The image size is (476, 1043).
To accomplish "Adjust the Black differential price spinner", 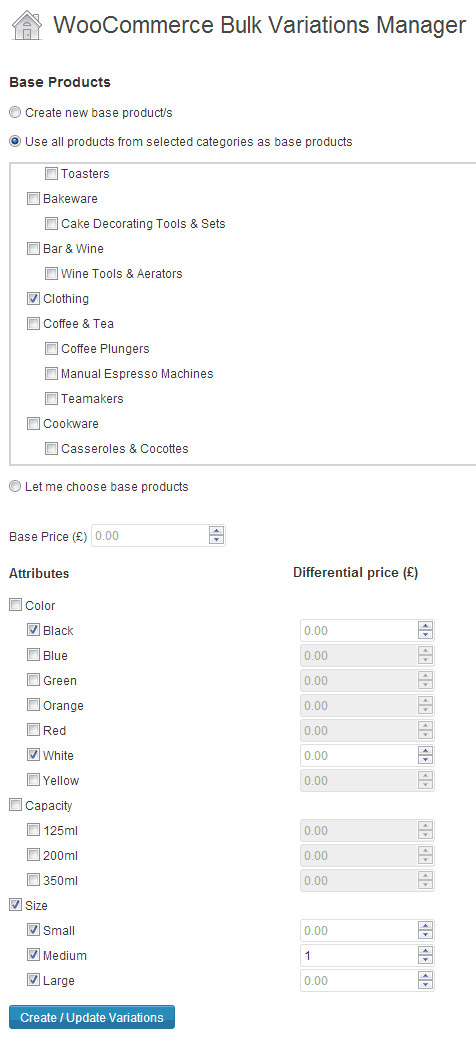I will click(425, 631).
